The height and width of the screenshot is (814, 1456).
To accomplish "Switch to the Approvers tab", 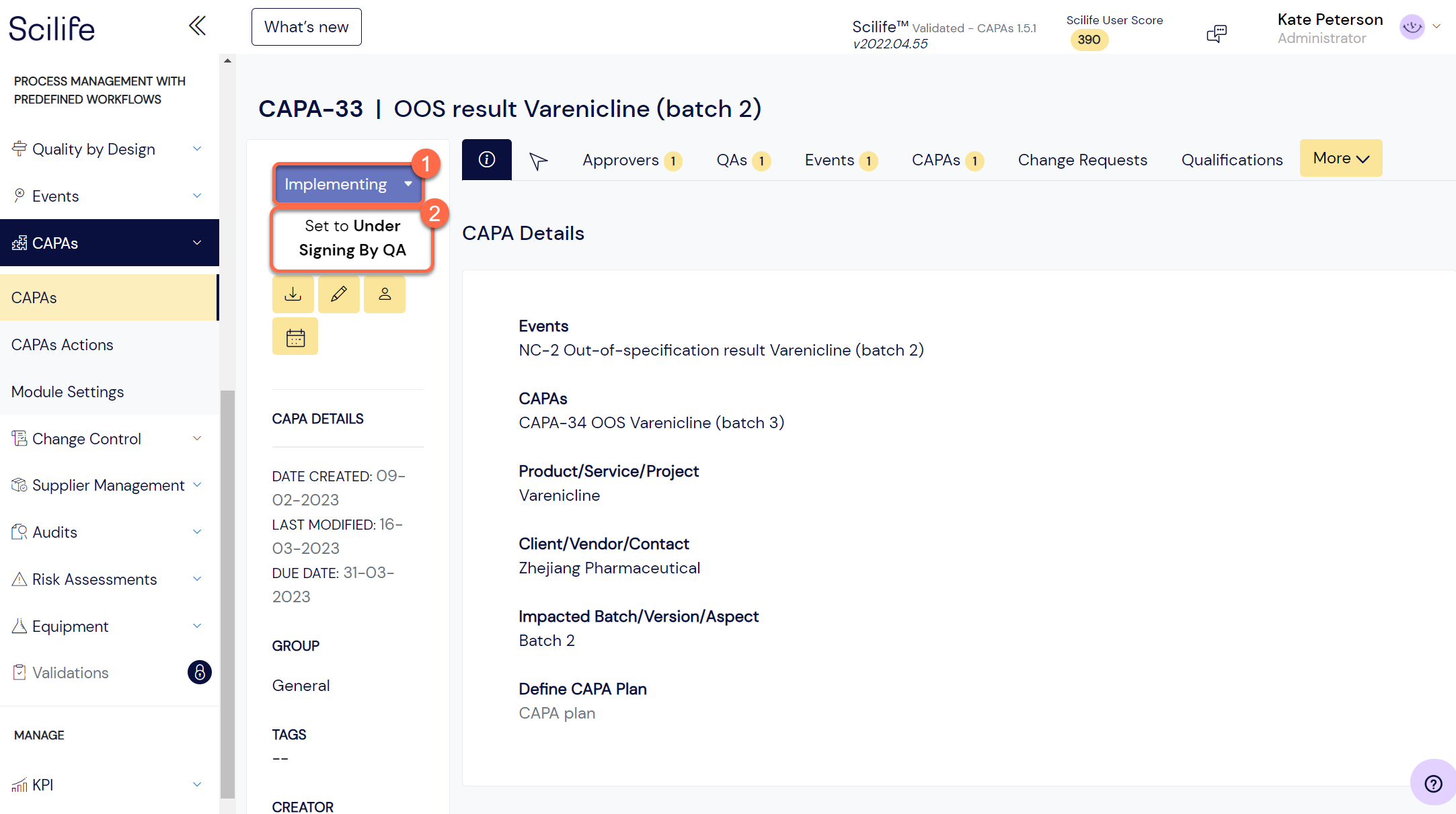I will [x=621, y=160].
